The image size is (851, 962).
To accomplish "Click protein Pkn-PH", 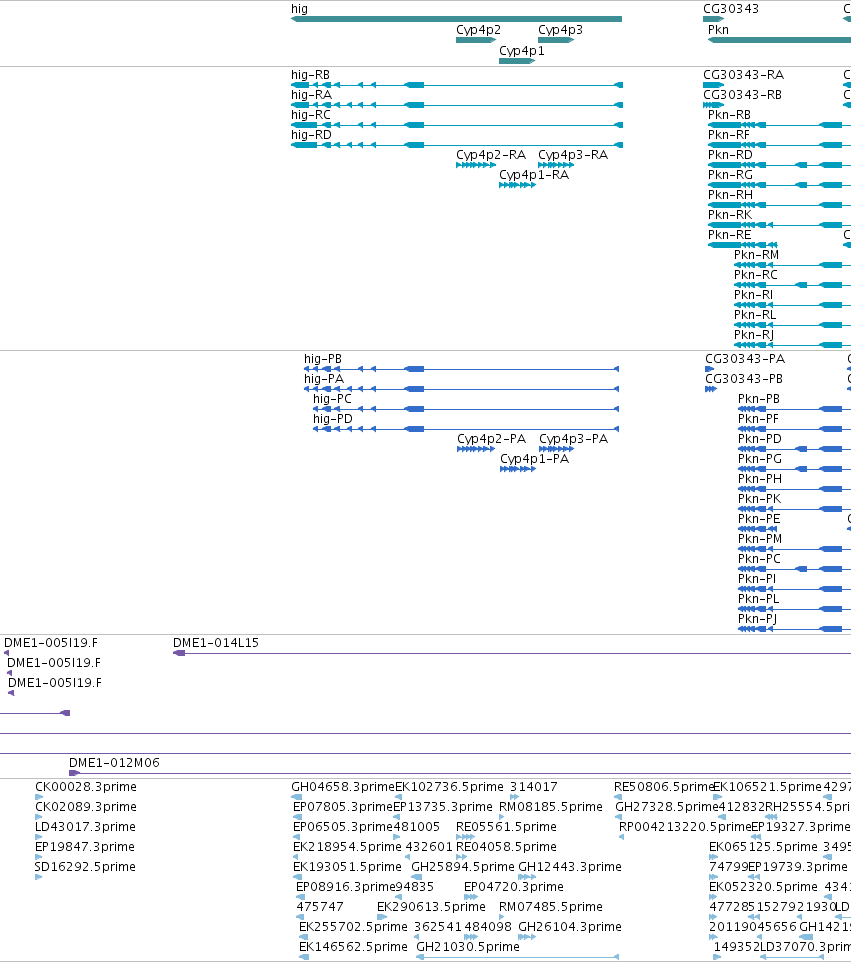I will point(760,479).
